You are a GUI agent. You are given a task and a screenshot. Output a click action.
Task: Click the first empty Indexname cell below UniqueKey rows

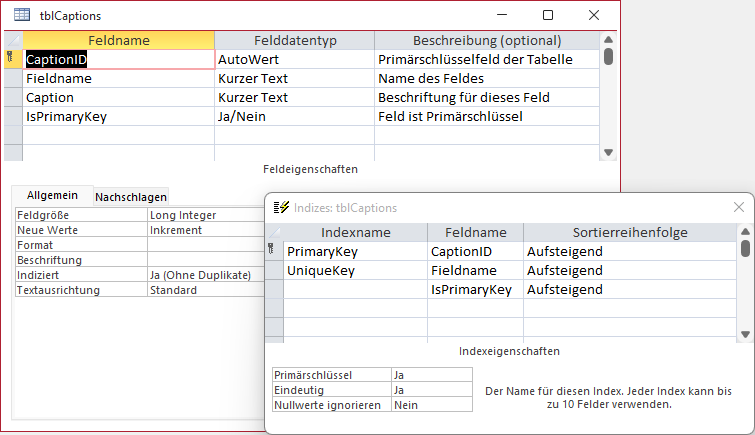coord(355,289)
